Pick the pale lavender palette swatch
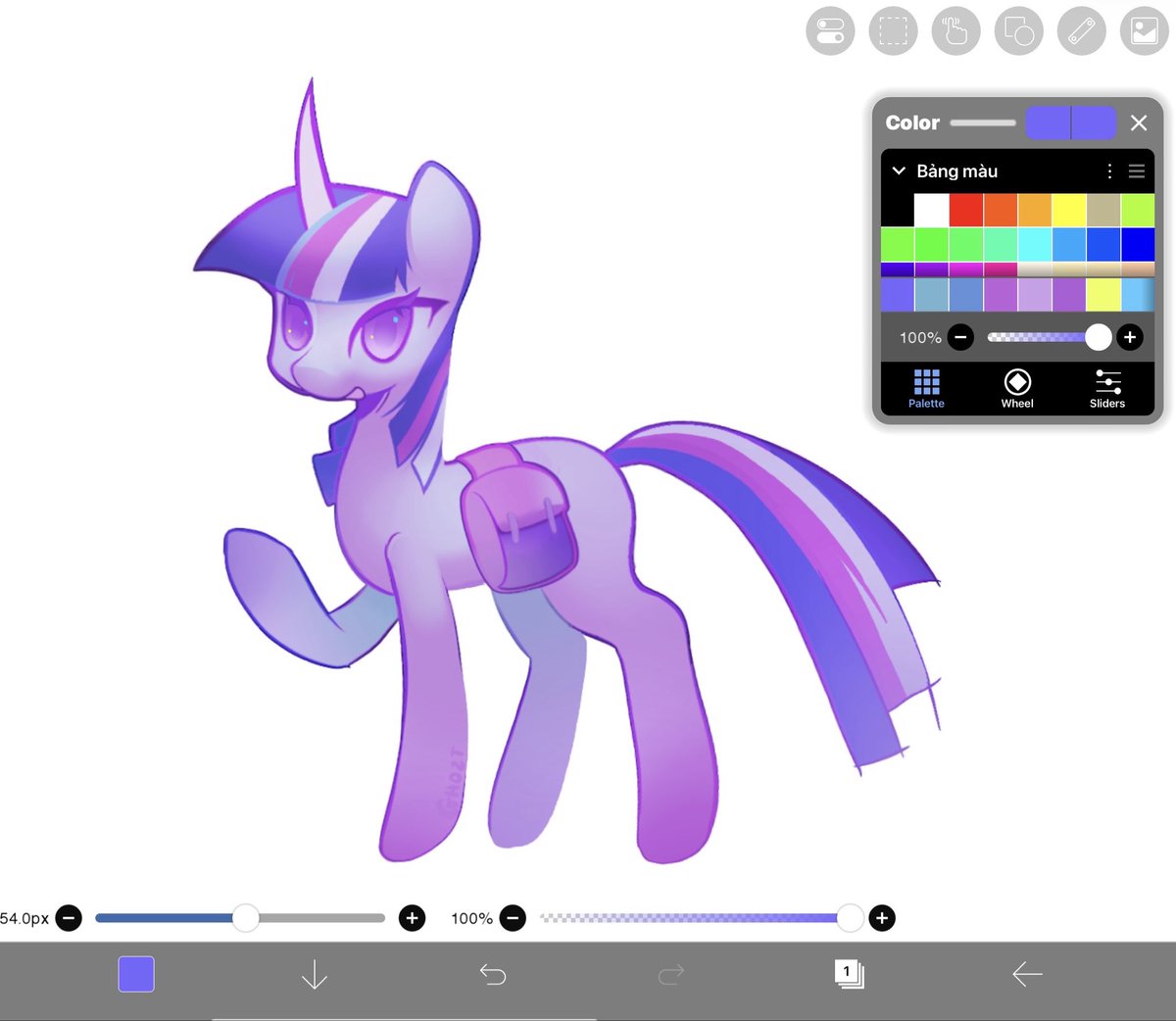The image size is (1176, 1021). pyautogui.click(x=1035, y=295)
